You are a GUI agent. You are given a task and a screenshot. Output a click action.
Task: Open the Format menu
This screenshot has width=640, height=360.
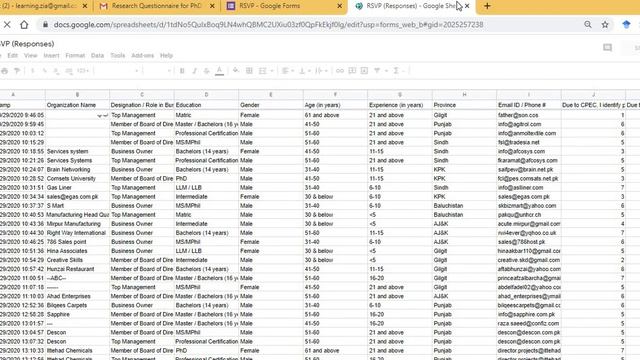click(x=75, y=56)
